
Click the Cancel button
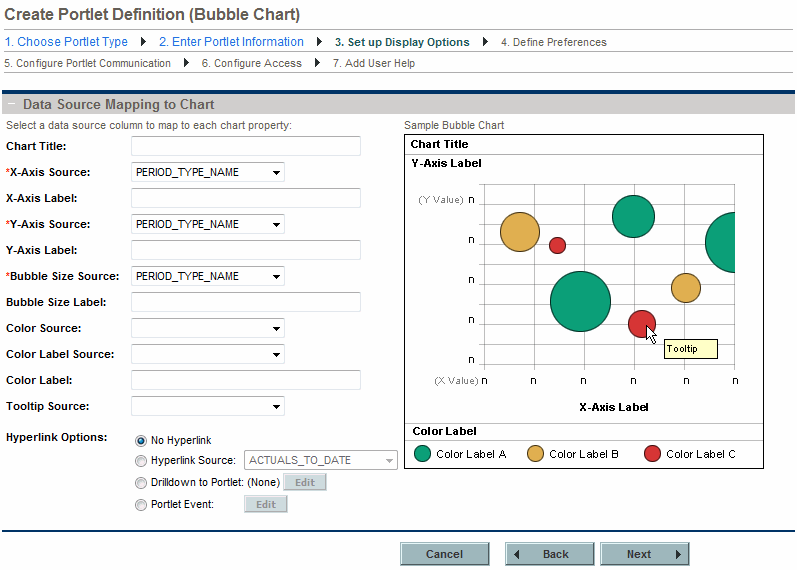tap(445, 554)
